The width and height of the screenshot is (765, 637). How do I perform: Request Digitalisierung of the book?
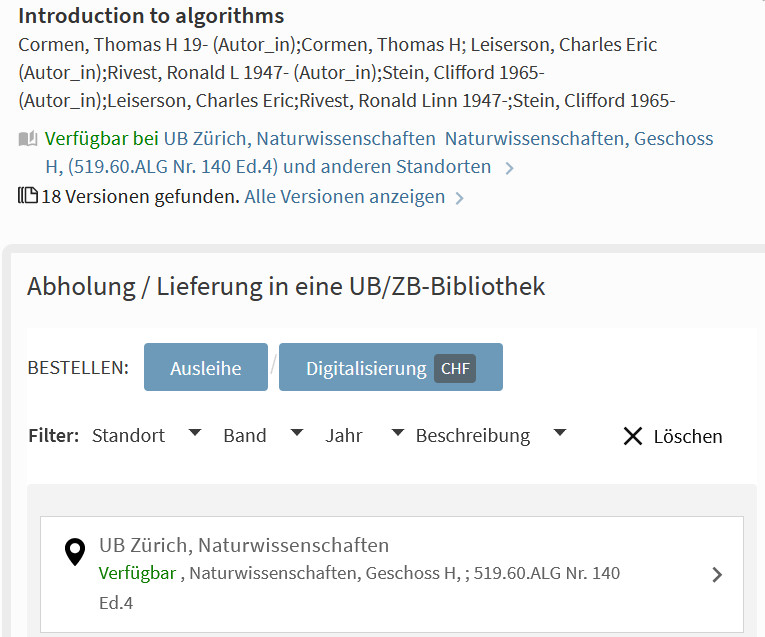[x=367, y=368]
